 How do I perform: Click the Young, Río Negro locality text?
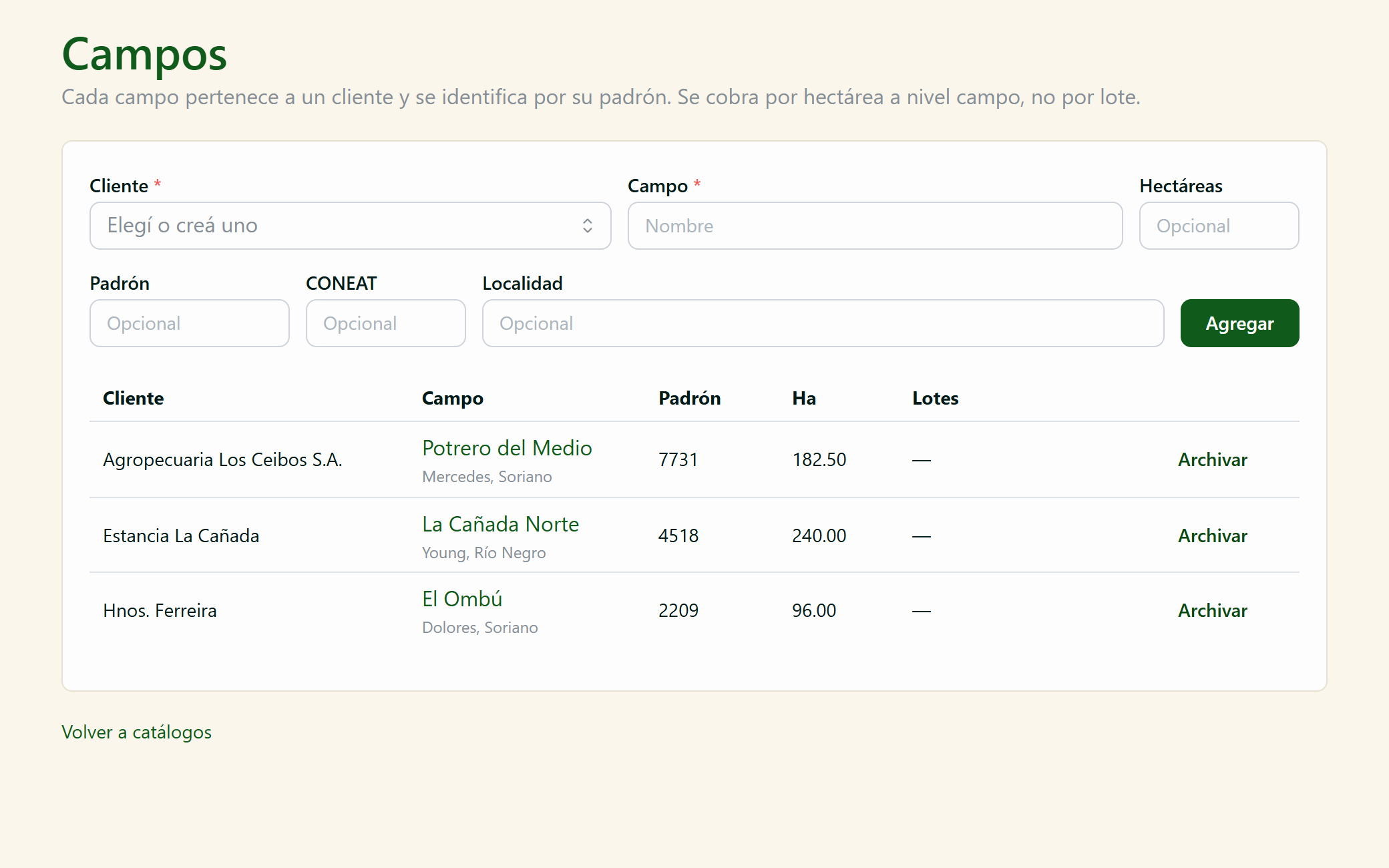coord(483,553)
